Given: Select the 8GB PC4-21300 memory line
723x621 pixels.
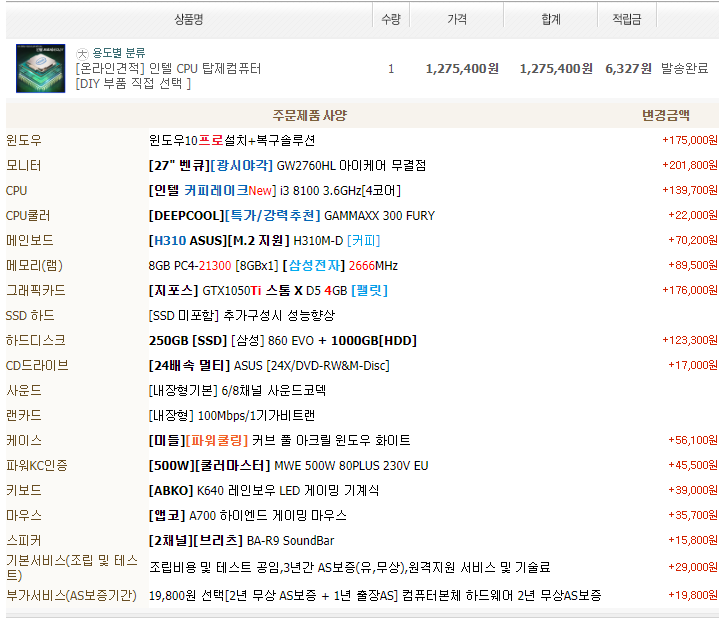Looking at the screenshot, I should (273, 266).
